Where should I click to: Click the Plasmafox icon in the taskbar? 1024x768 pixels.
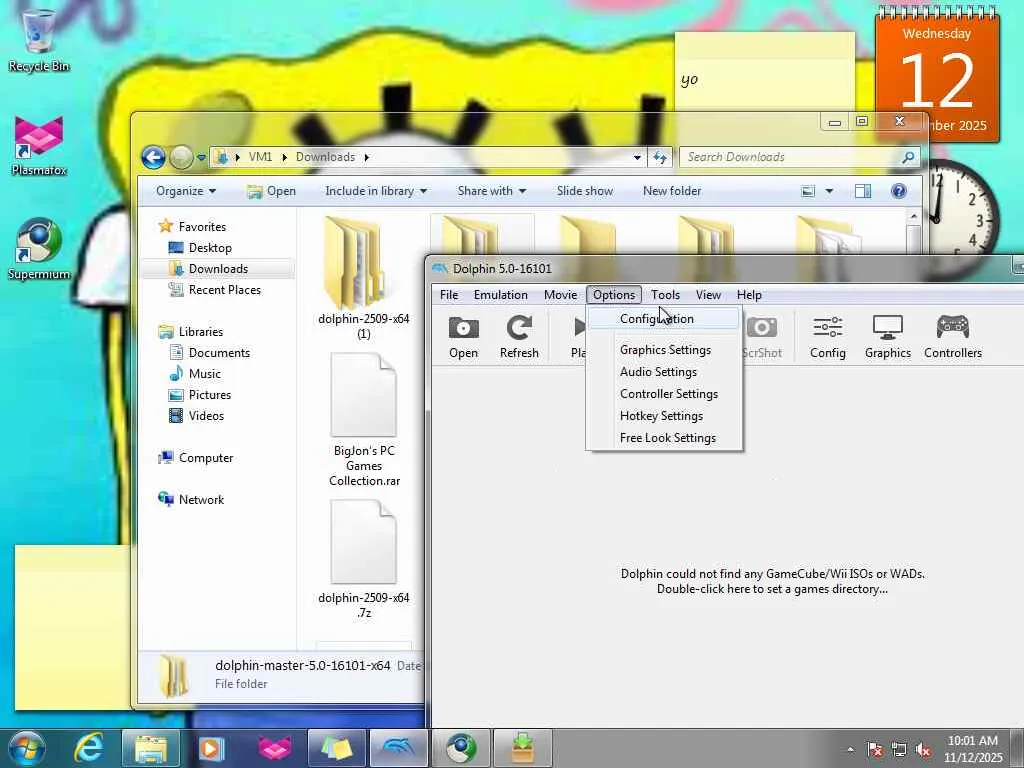coord(274,748)
